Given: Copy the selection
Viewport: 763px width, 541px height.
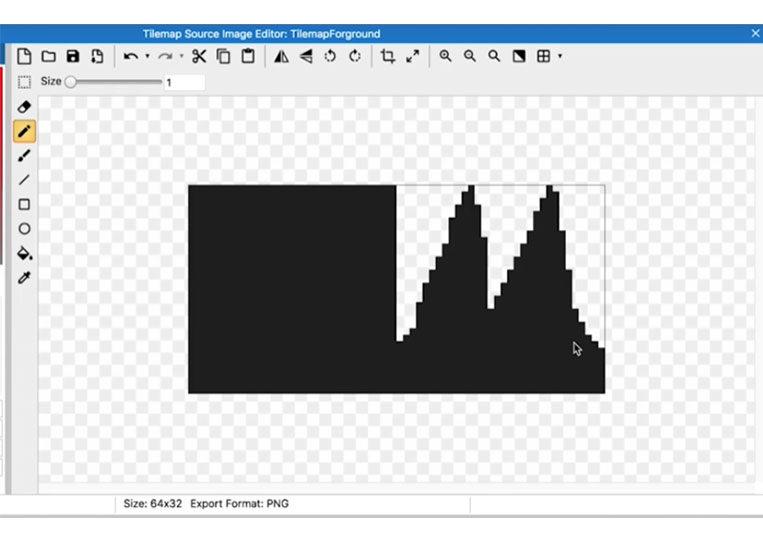Looking at the screenshot, I should pyautogui.click(x=223, y=56).
